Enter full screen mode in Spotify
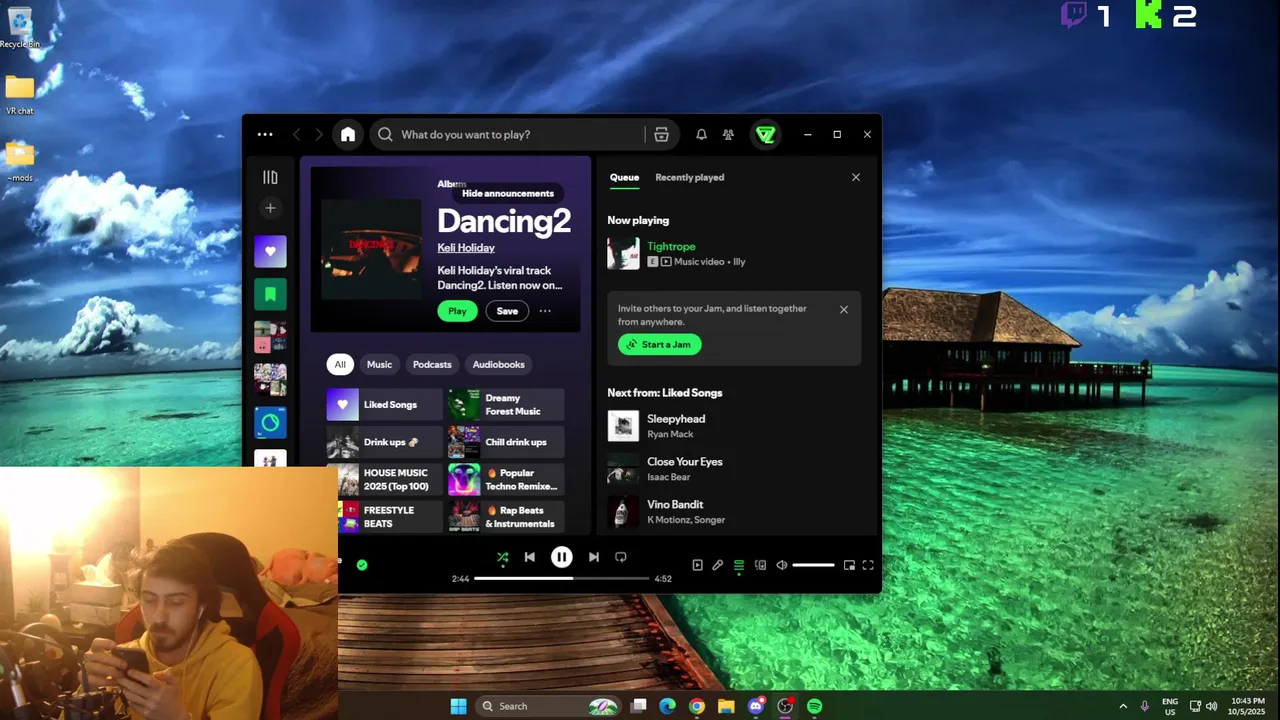 tap(868, 565)
